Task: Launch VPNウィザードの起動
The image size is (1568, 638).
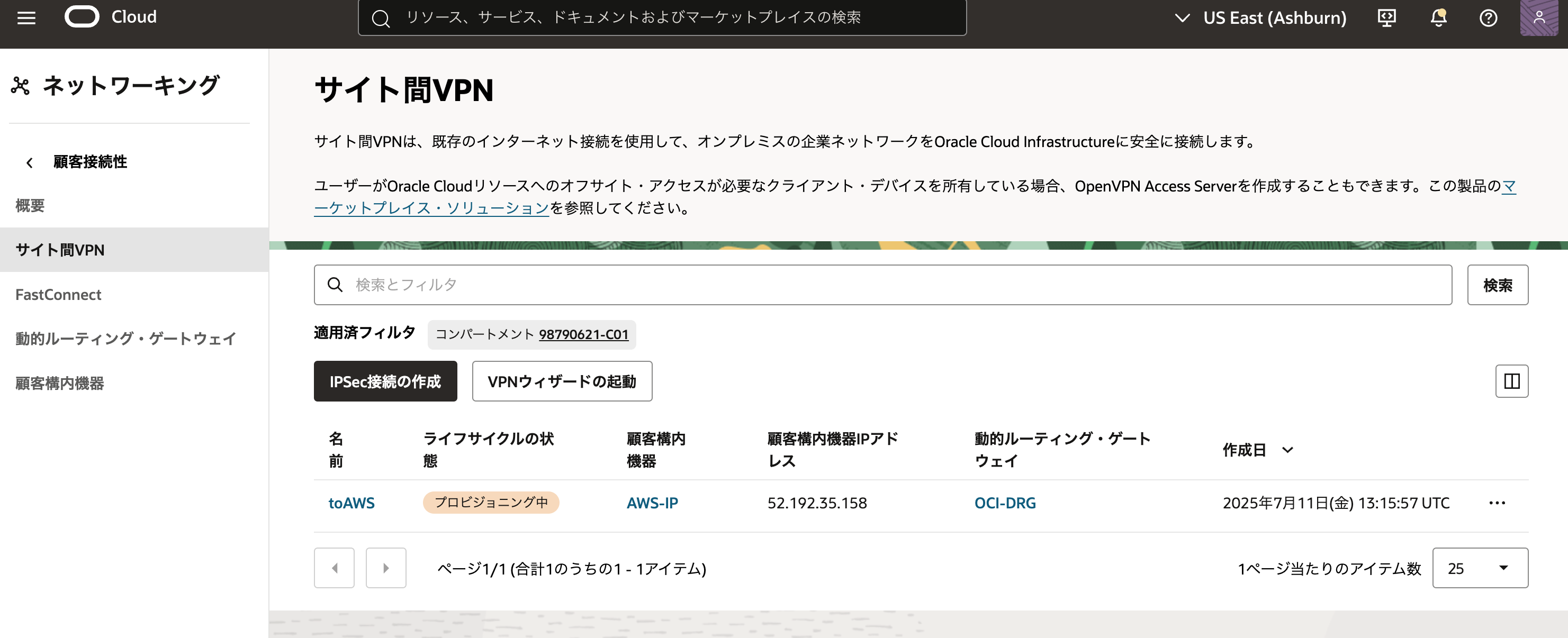Action: click(x=562, y=381)
